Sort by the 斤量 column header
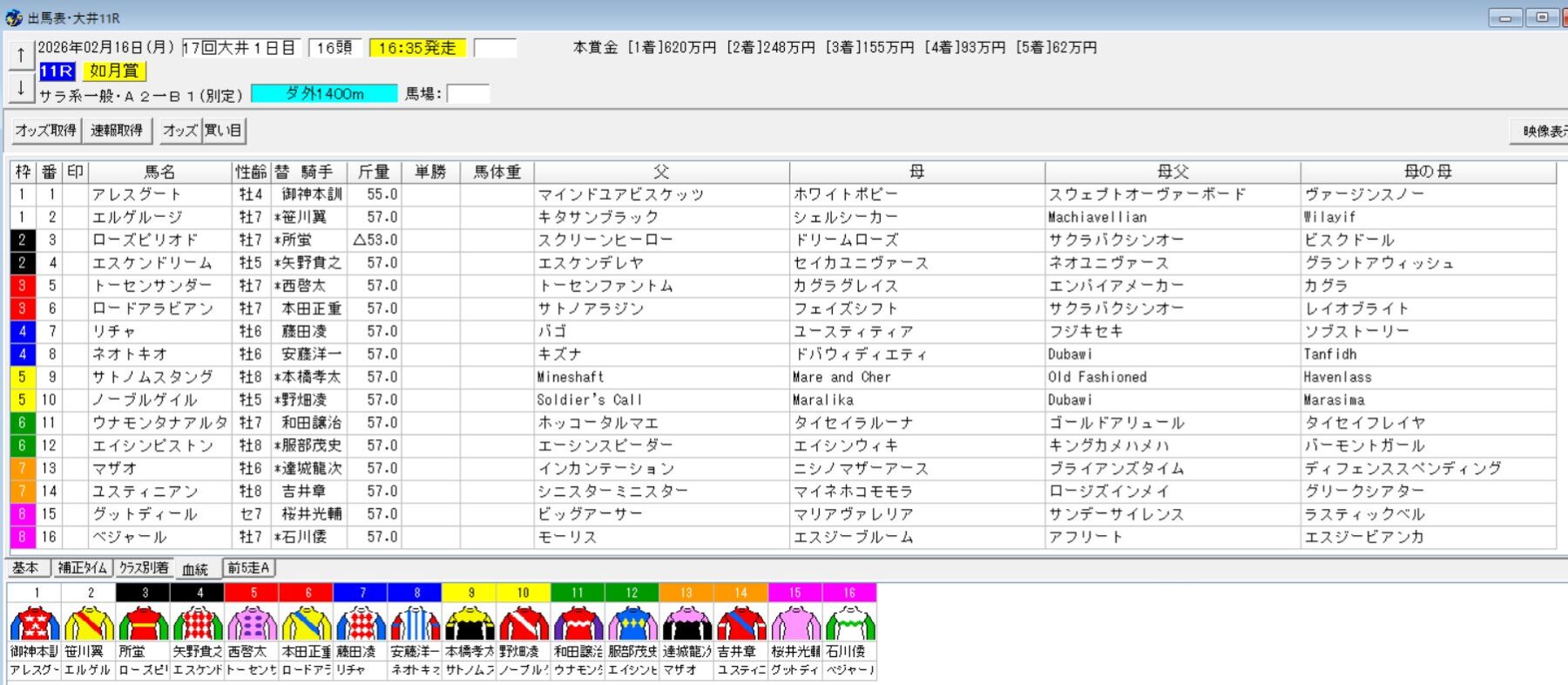Screen dimensions: 1568x685 pos(374,172)
